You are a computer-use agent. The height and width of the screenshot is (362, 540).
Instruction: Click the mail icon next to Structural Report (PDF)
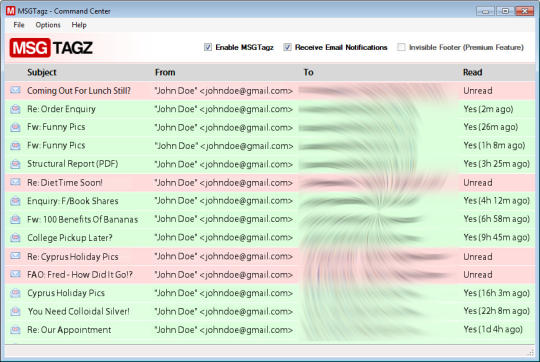click(x=15, y=164)
